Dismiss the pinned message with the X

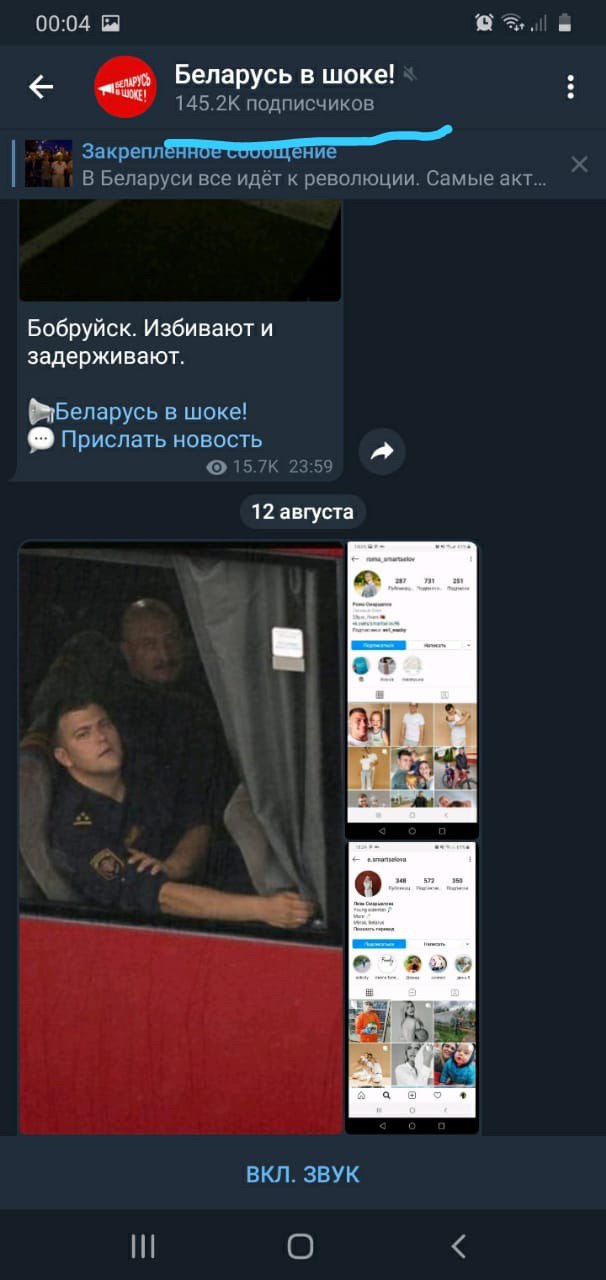[579, 164]
